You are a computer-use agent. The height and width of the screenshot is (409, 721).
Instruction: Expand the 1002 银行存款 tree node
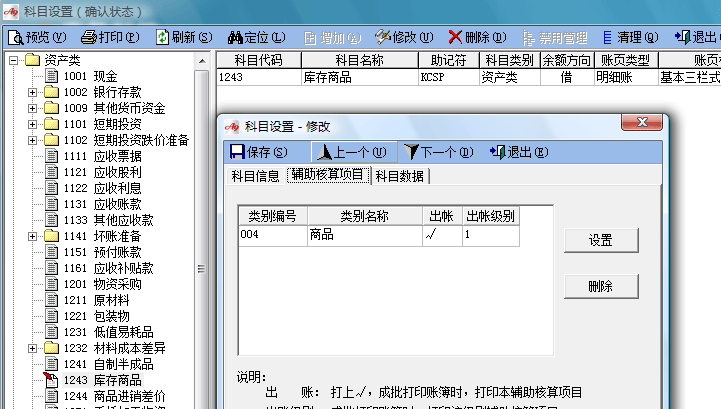33,93
